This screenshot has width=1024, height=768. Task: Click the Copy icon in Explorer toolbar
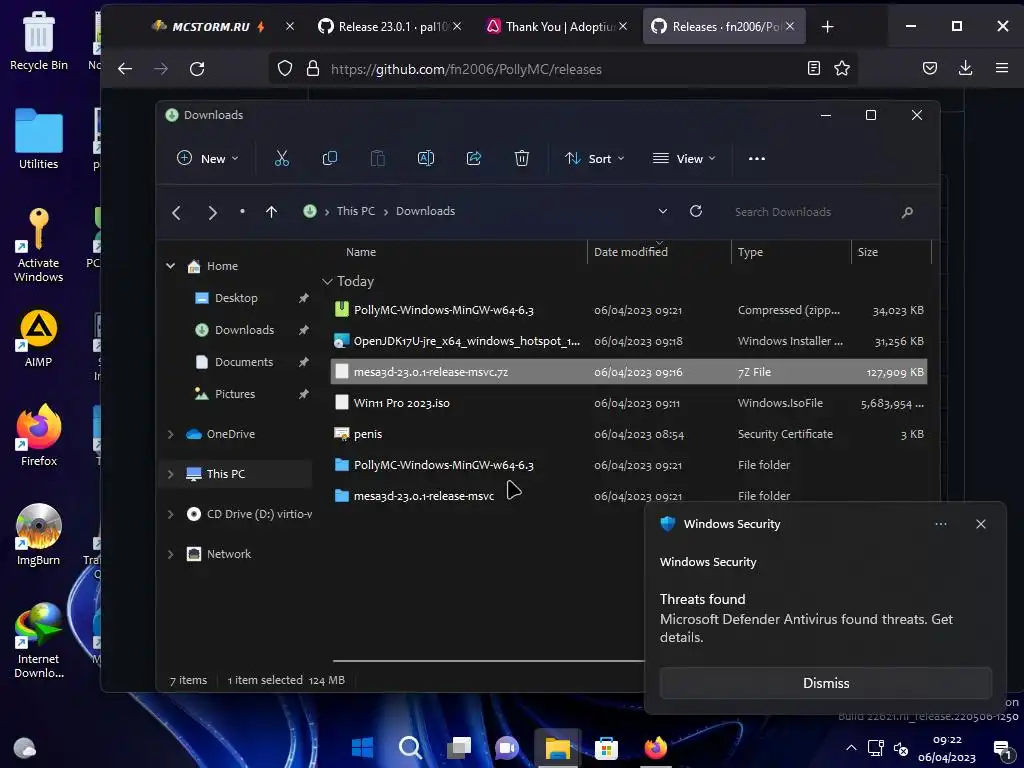330,158
